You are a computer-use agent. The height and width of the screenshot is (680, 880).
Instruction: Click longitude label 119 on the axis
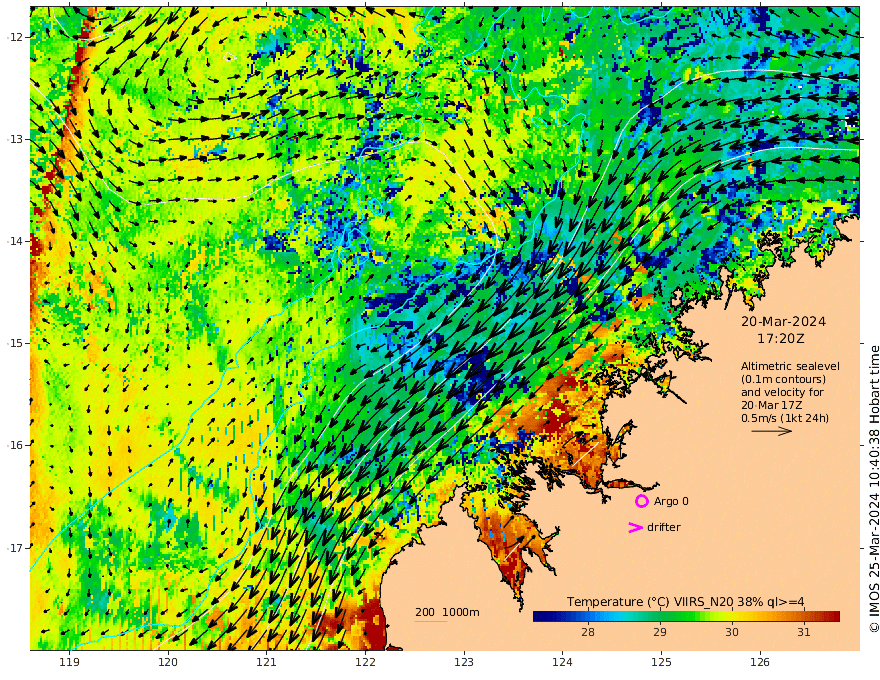coord(69,662)
